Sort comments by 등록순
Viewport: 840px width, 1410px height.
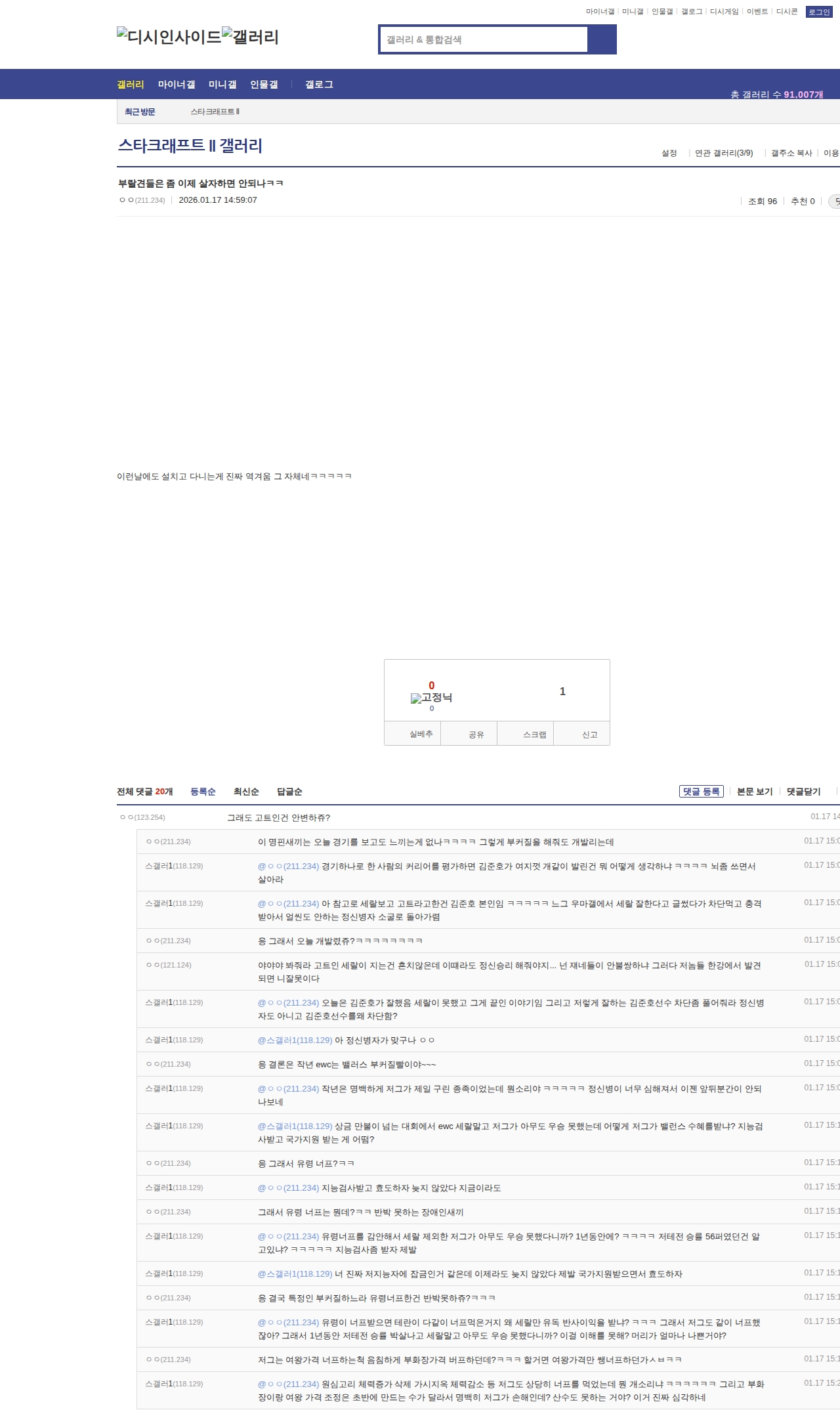[x=203, y=792]
